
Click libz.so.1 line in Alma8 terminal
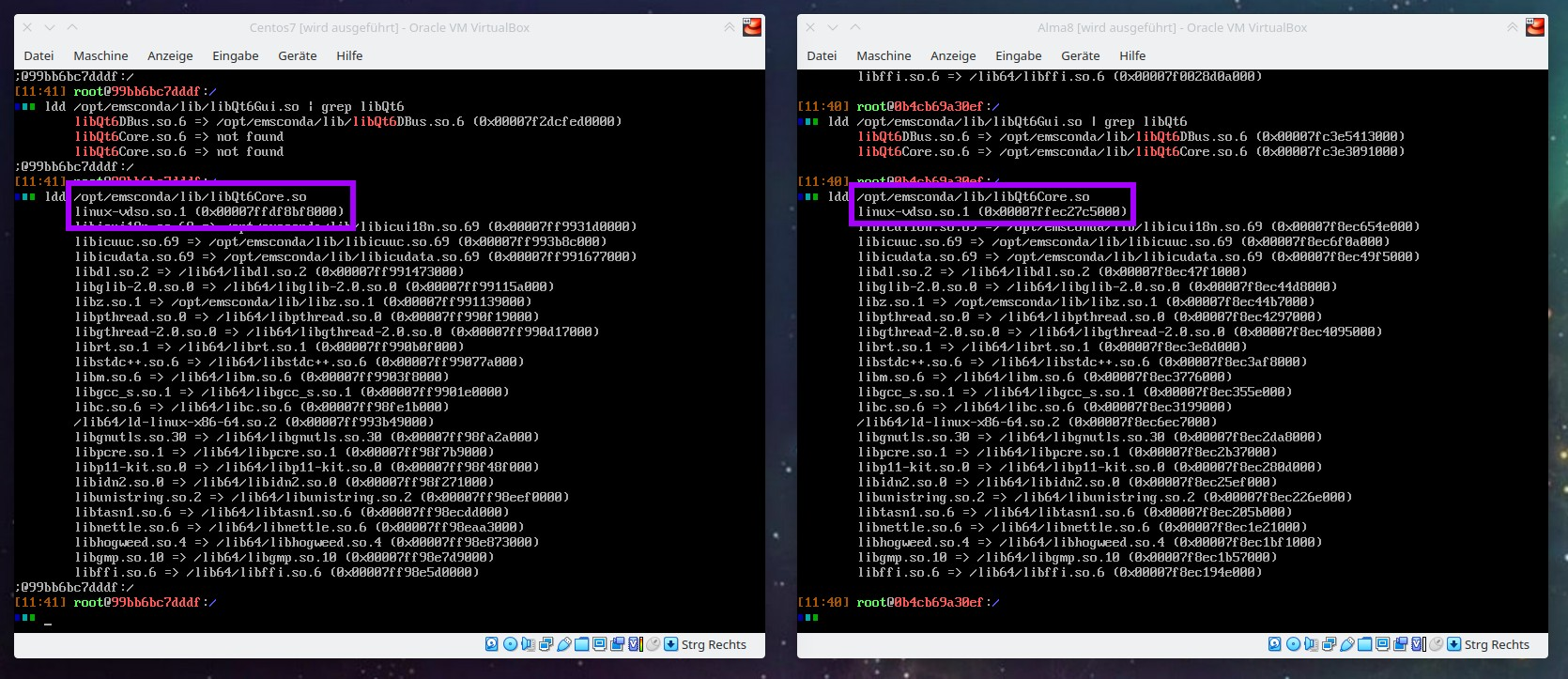(1086, 301)
